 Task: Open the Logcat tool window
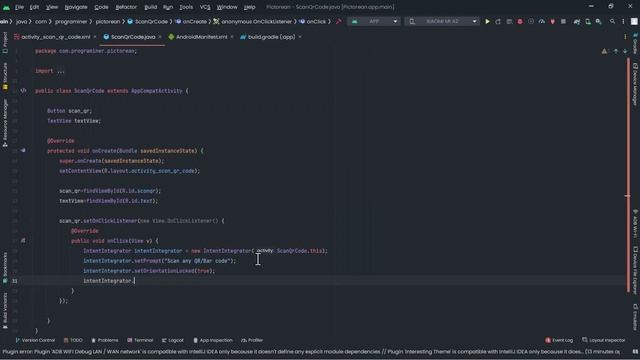173,340
